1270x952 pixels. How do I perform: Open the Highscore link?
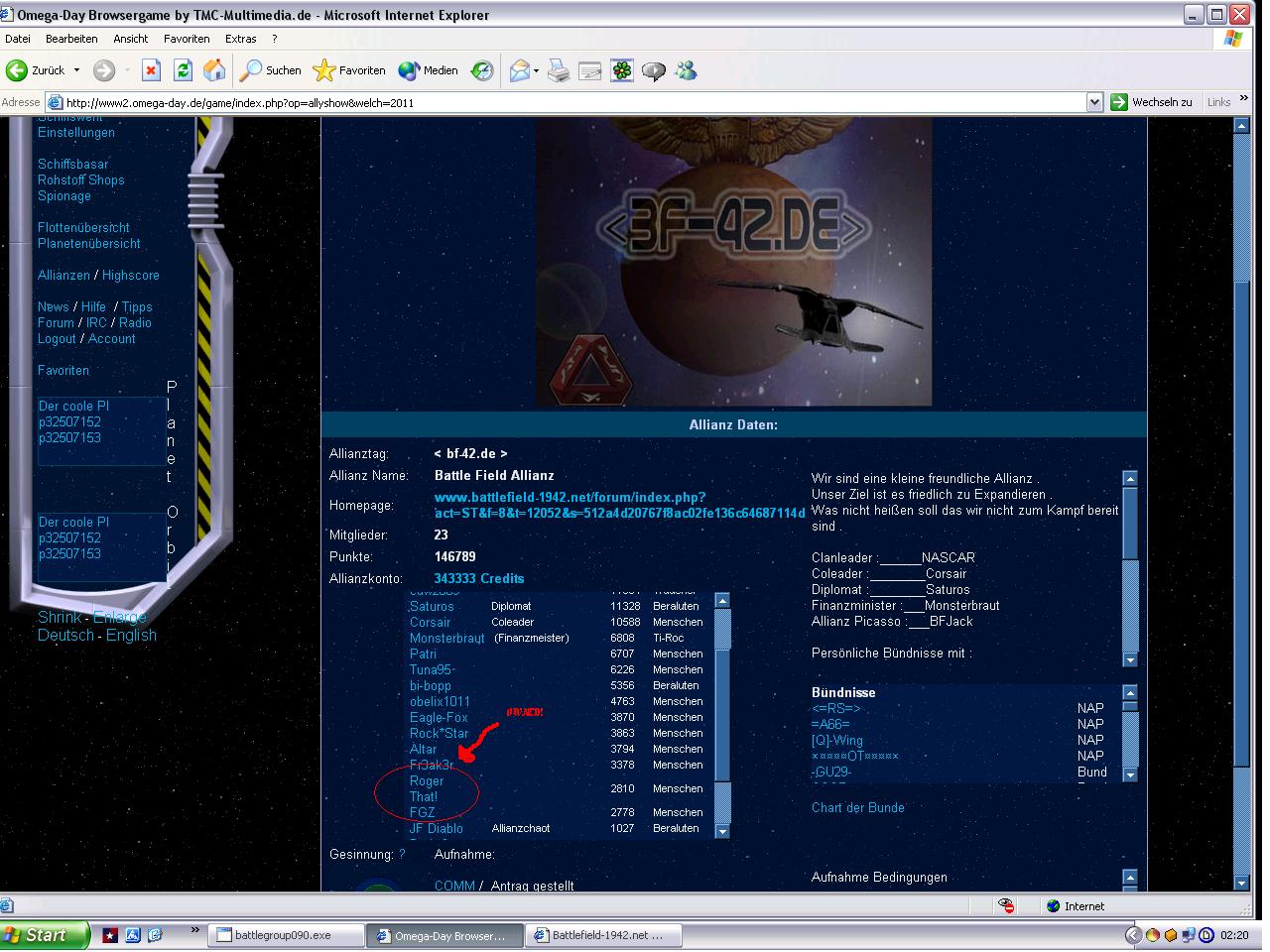click(x=131, y=276)
